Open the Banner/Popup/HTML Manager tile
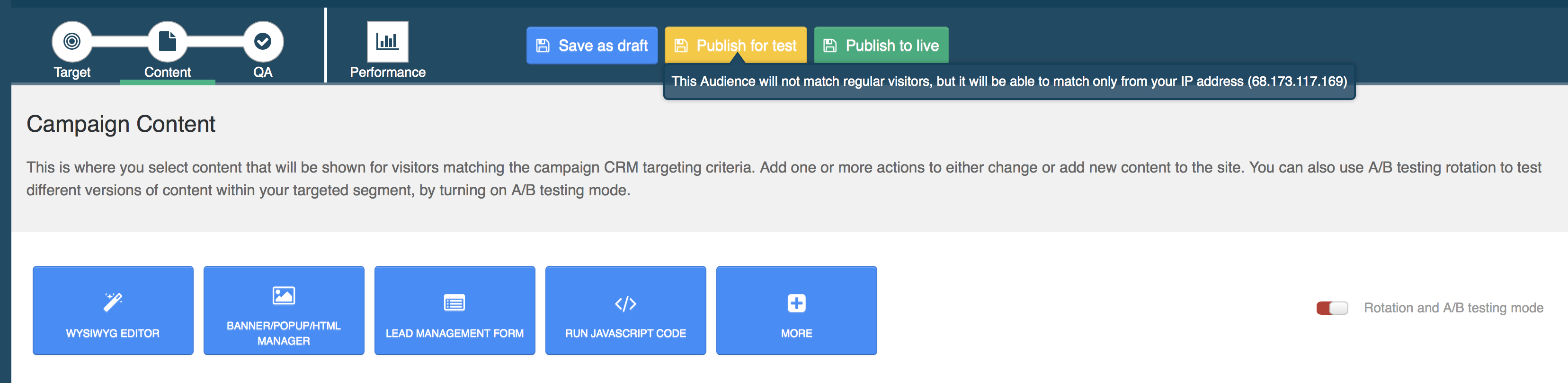 tap(284, 310)
